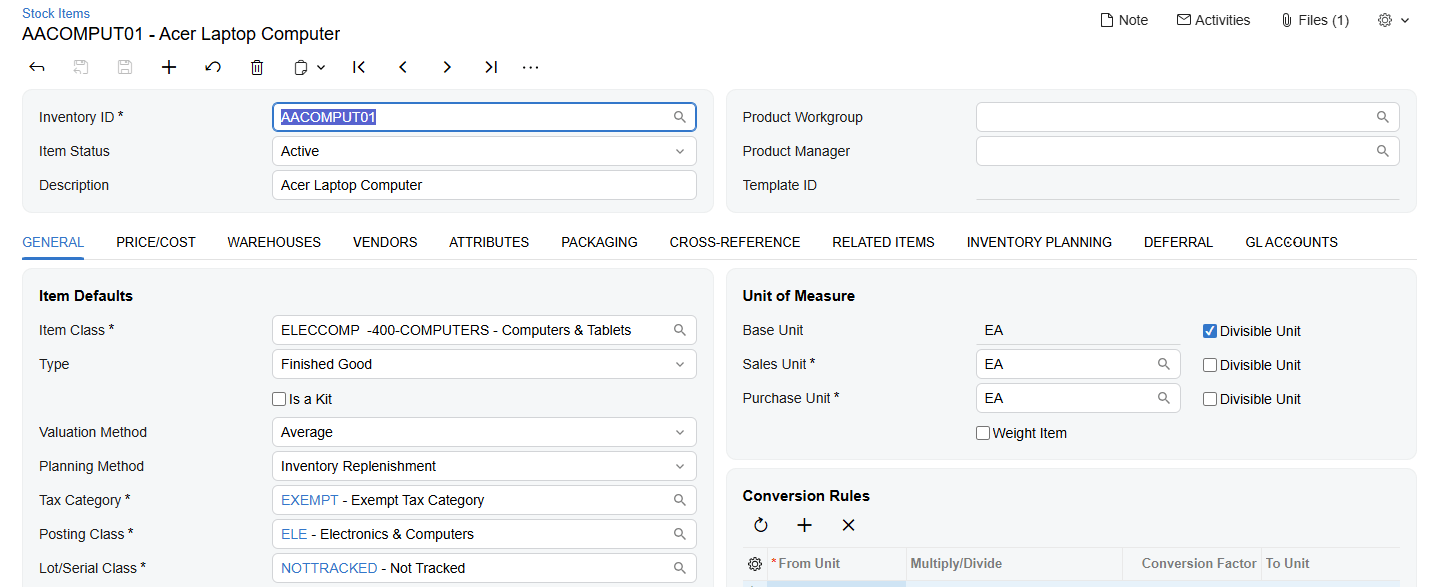
Task: Click the Posting Class lookup magnifier
Action: pos(680,534)
